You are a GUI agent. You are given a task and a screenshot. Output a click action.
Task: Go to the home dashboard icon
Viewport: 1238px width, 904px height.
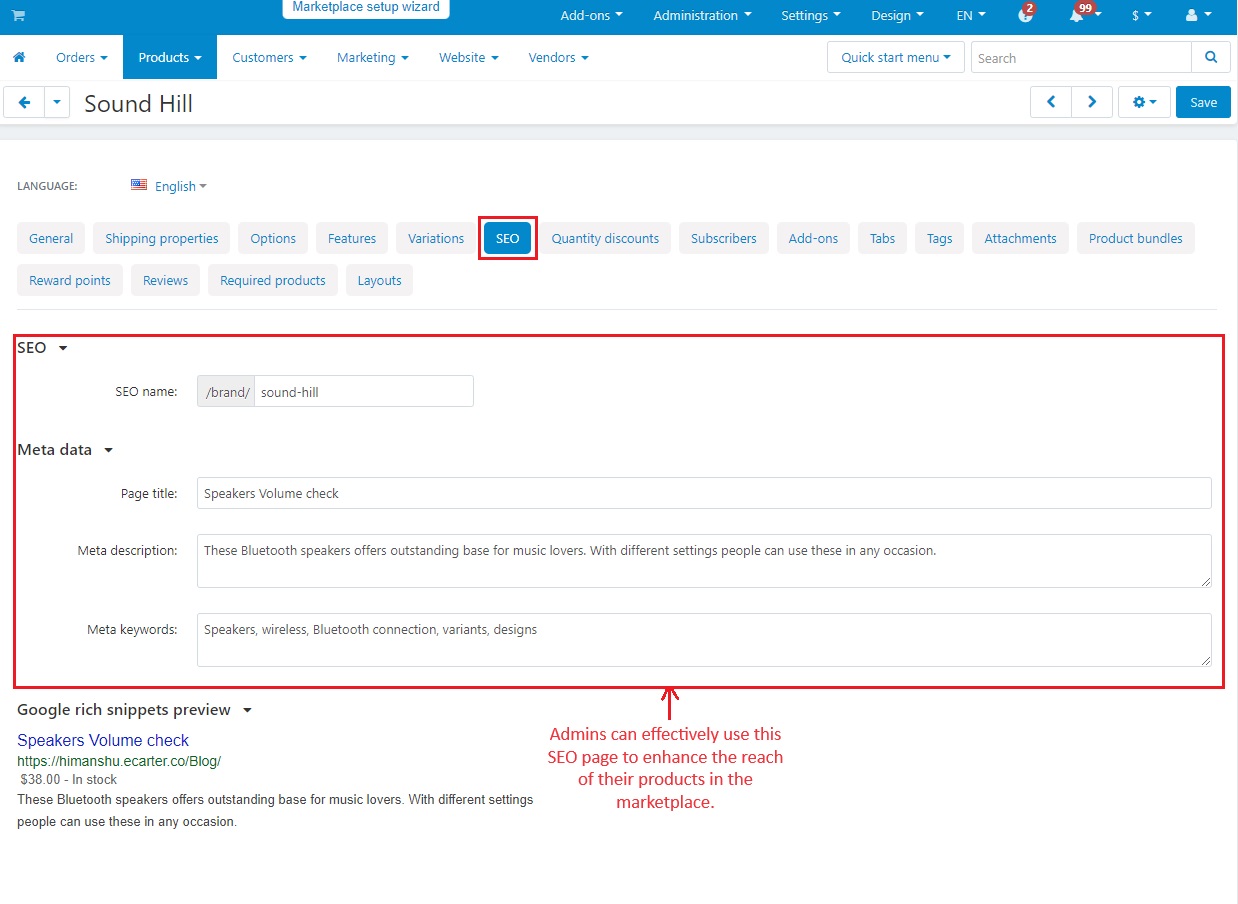19,57
